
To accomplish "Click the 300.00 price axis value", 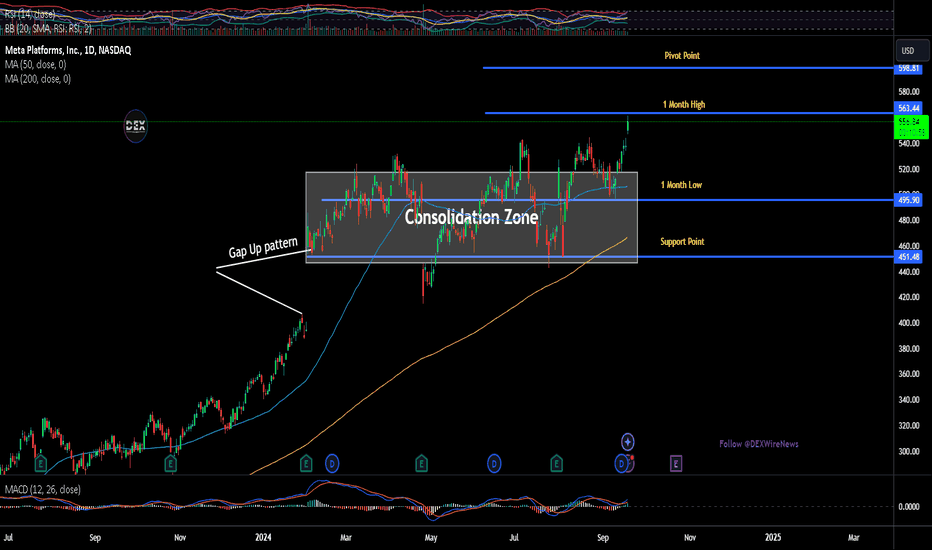I will pyautogui.click(x=909, y=451).
